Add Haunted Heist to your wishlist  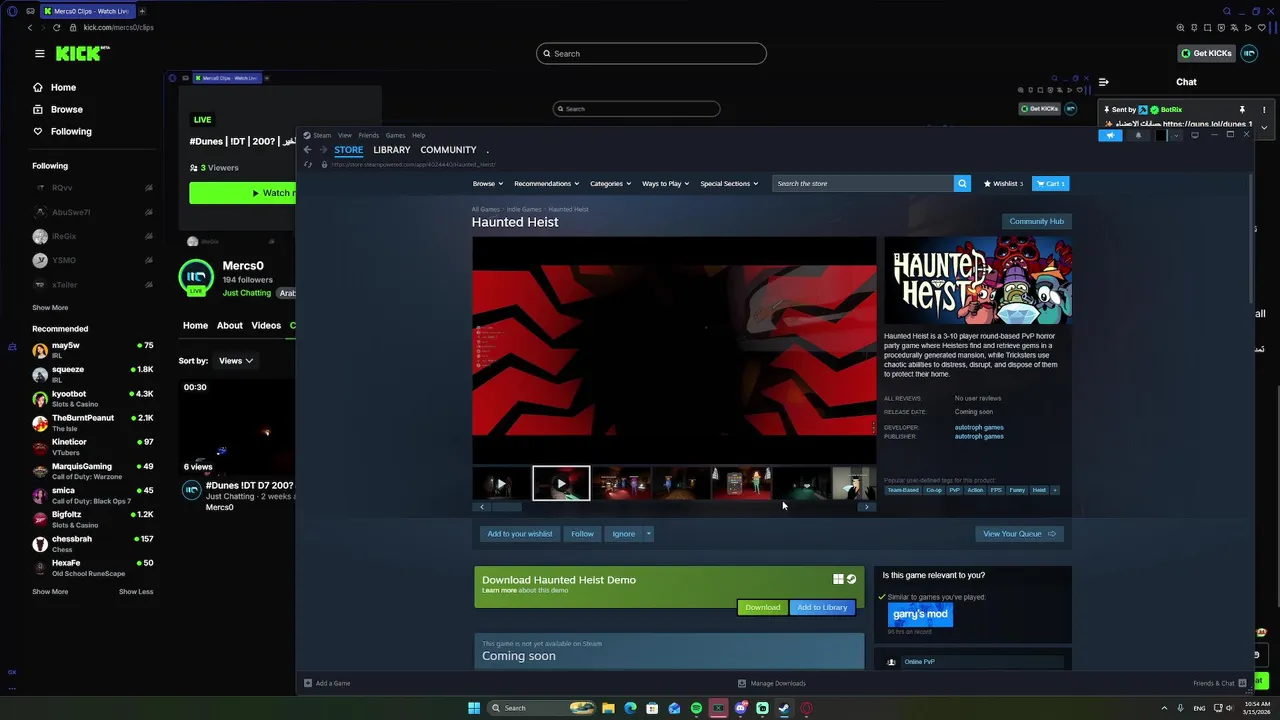pos(520,534)
